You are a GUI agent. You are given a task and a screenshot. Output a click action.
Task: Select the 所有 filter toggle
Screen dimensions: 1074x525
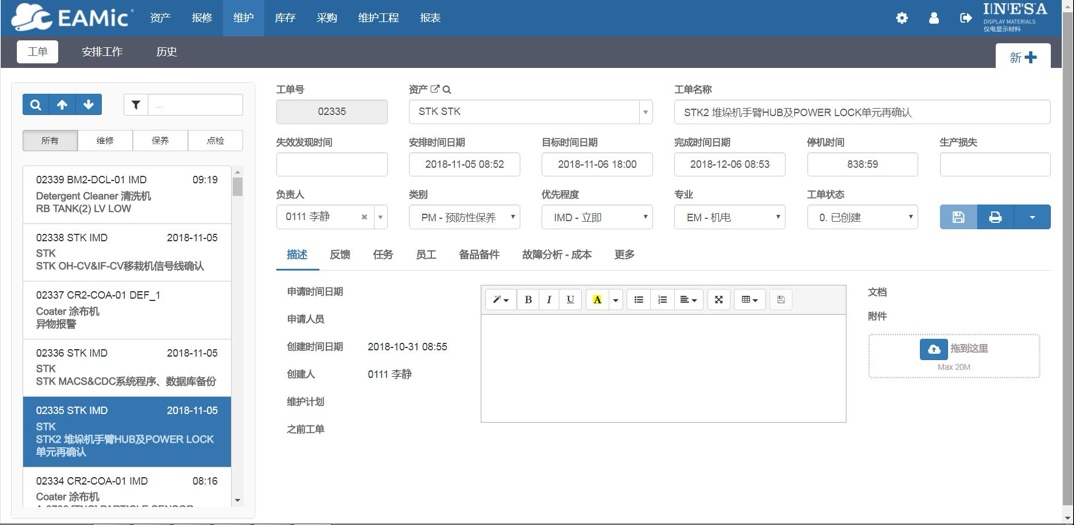coord(50,141)
